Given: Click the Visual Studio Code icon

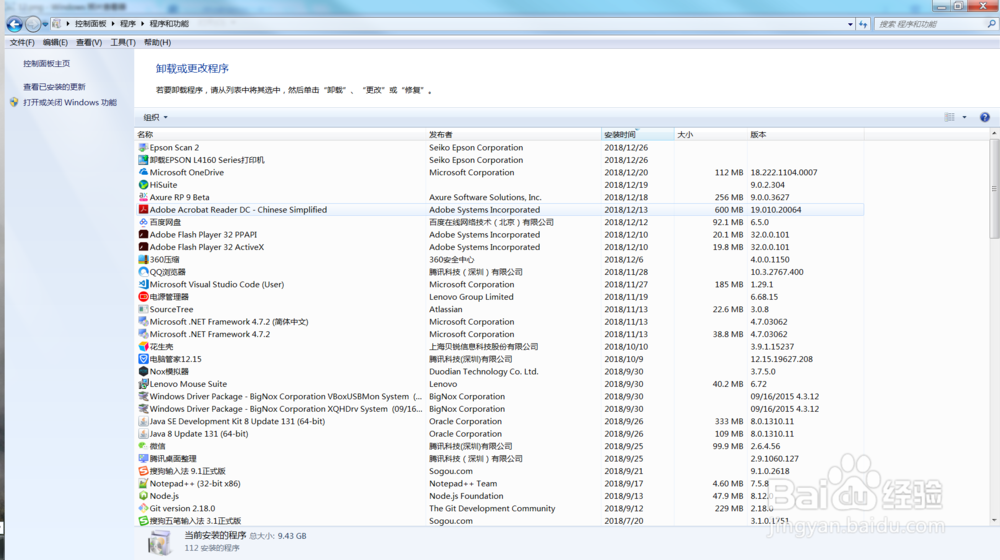Looking at the screenshot, I should tap(143, 284).
